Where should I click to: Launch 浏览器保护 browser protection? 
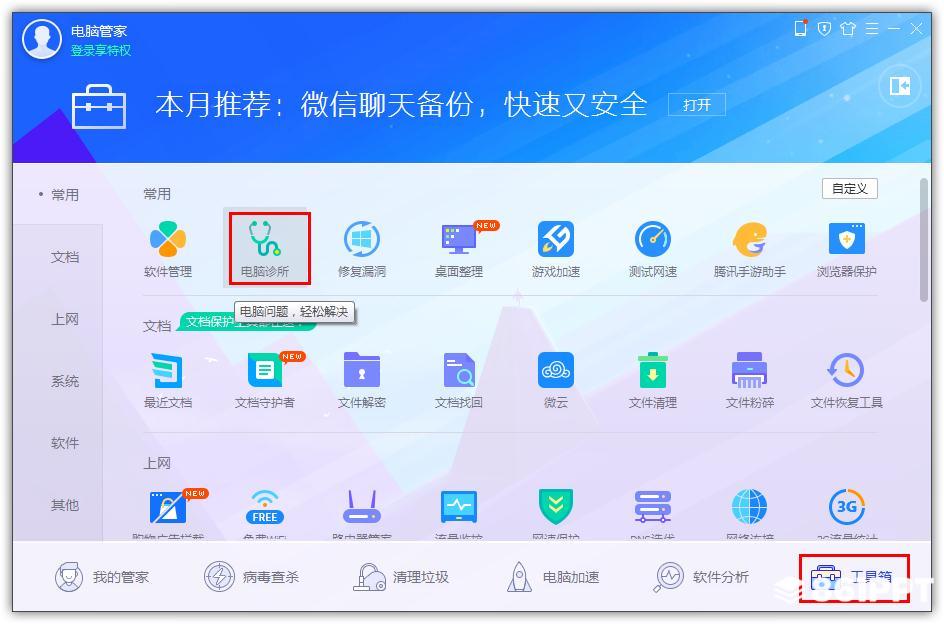point(846,249)
